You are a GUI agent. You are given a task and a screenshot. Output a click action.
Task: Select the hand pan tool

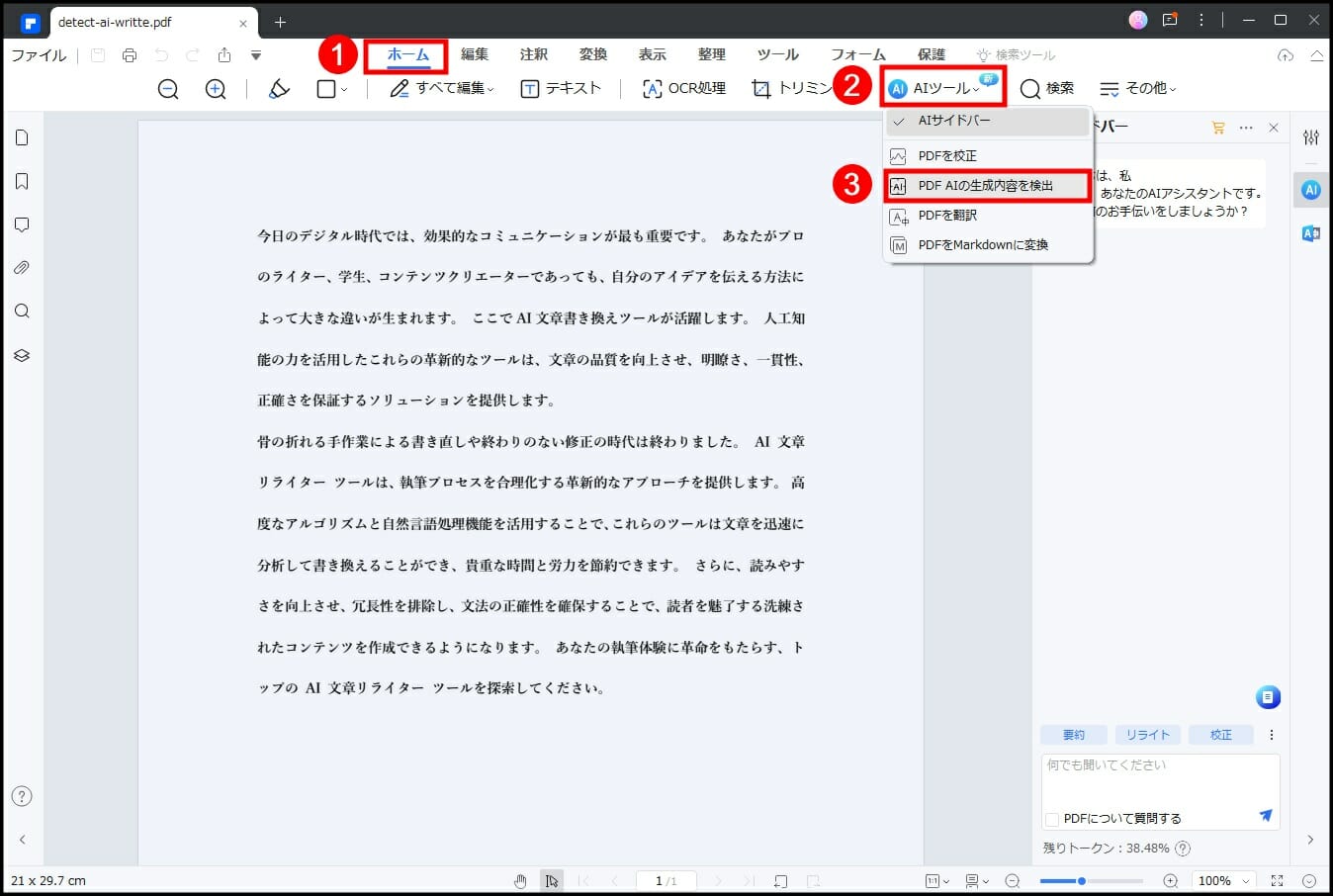tap(520, 881)
